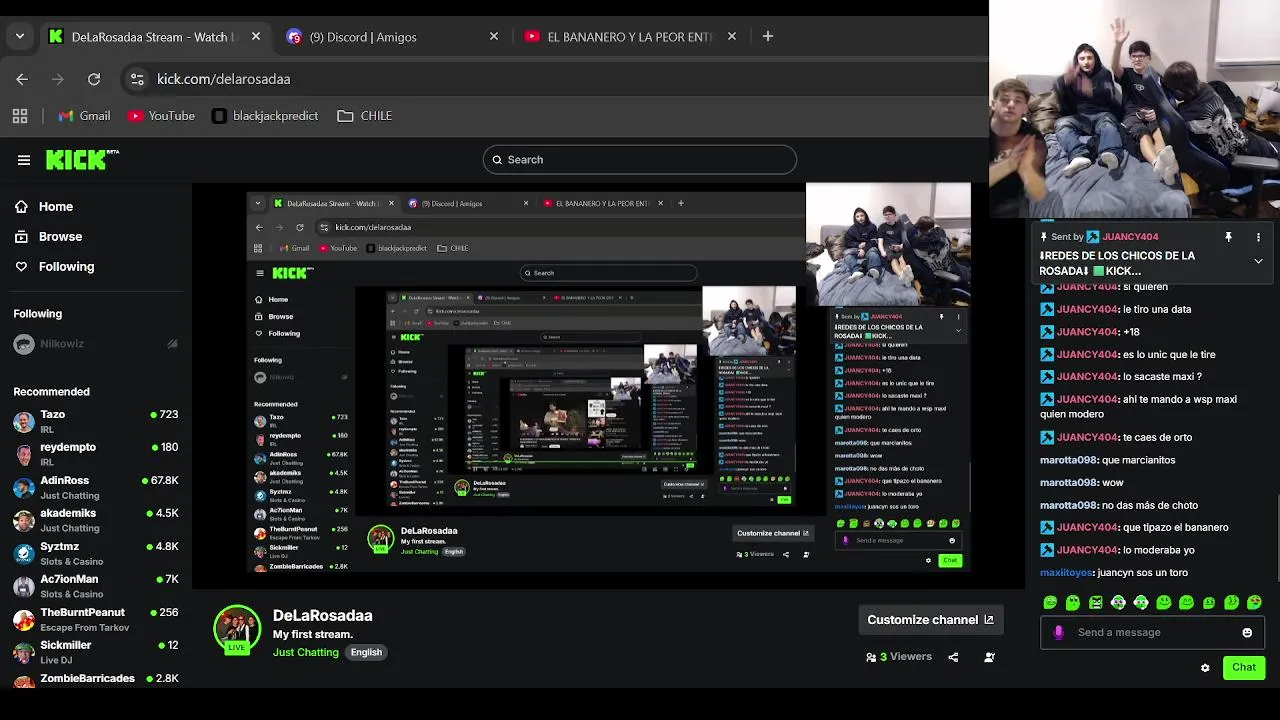Click the English language tag

pos(366,652)
